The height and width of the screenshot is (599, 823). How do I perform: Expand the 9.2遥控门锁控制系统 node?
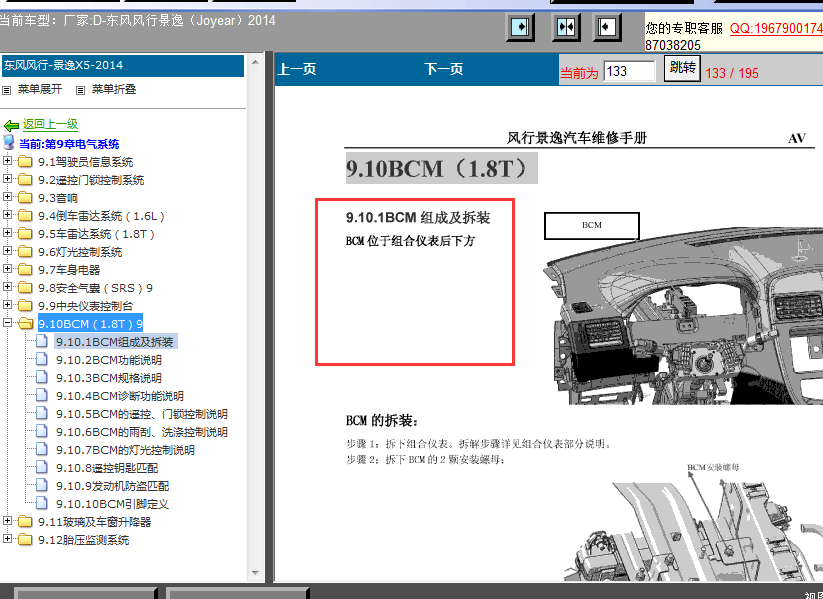point(7,178)
